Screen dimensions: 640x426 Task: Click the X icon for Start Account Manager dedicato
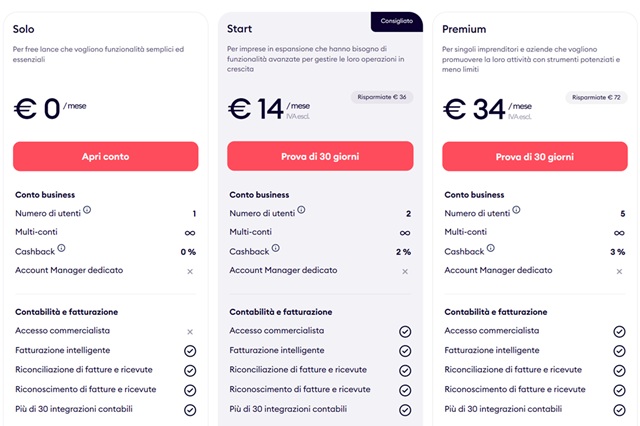click(405, 271)
